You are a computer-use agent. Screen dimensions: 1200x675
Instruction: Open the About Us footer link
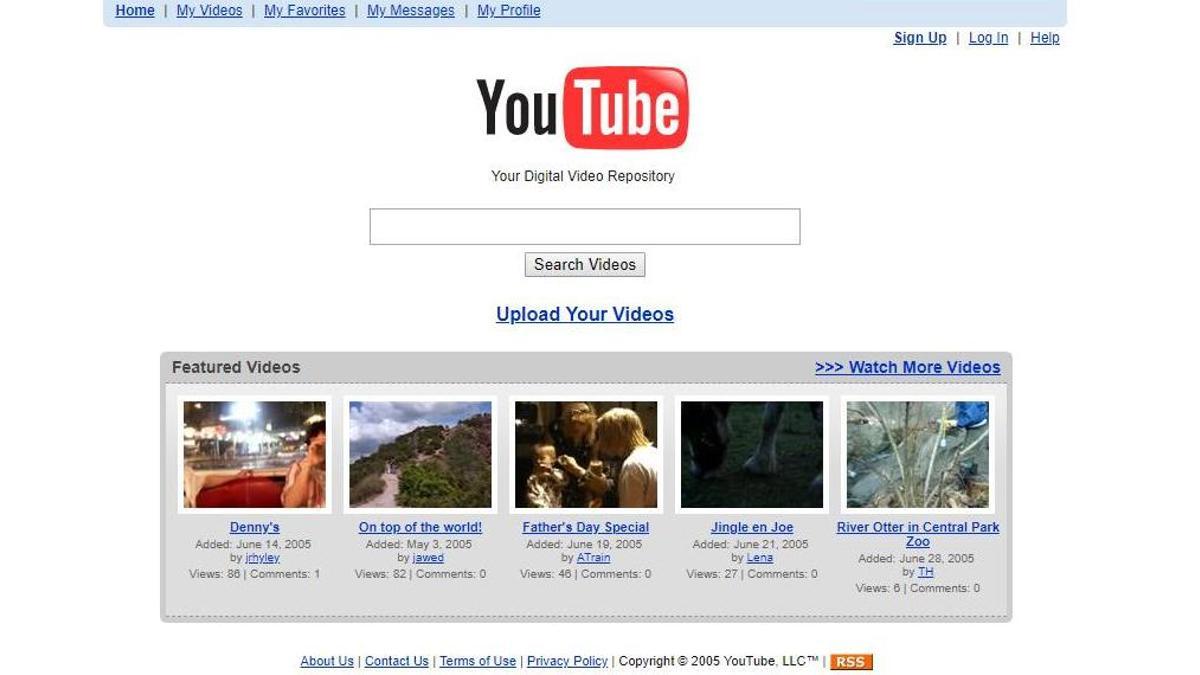click(x=327, y=661)
